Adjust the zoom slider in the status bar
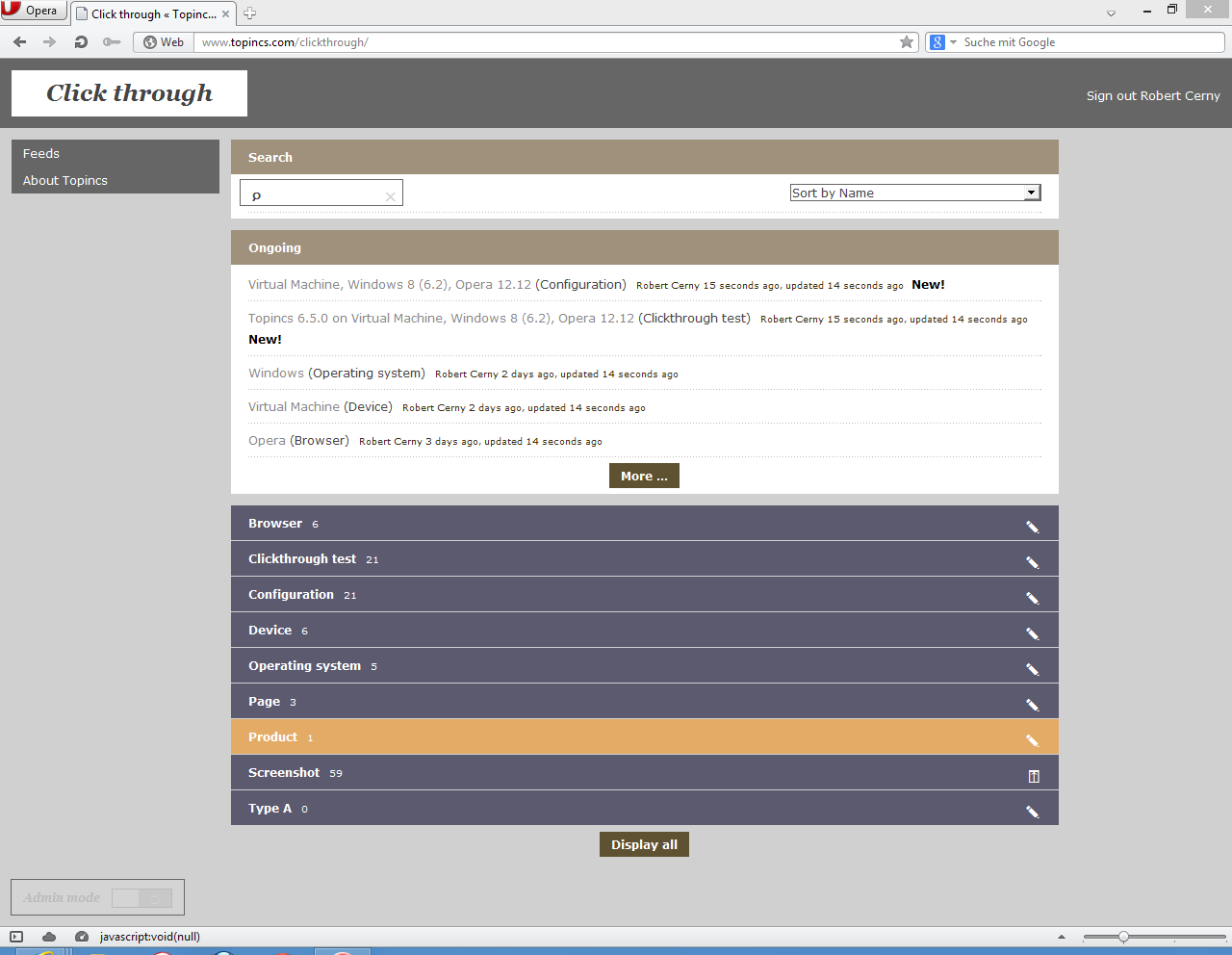The image size is (1232, 955). point(1123,937)
